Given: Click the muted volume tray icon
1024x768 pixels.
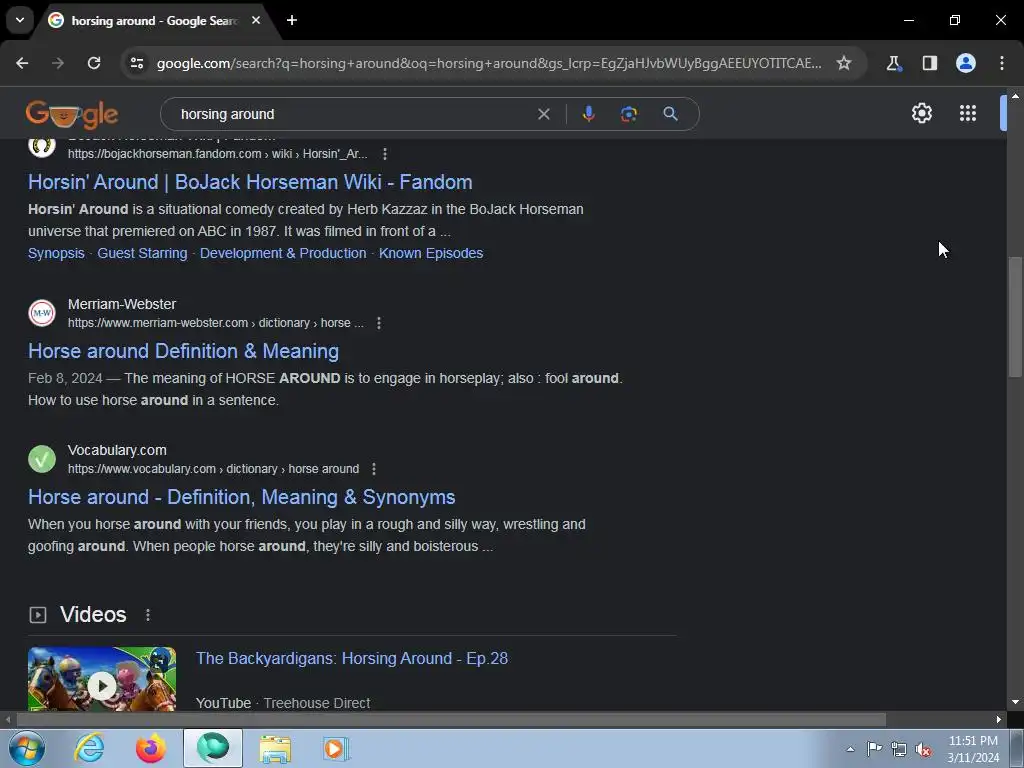Looking at the screenshot, I should point(923,749).
